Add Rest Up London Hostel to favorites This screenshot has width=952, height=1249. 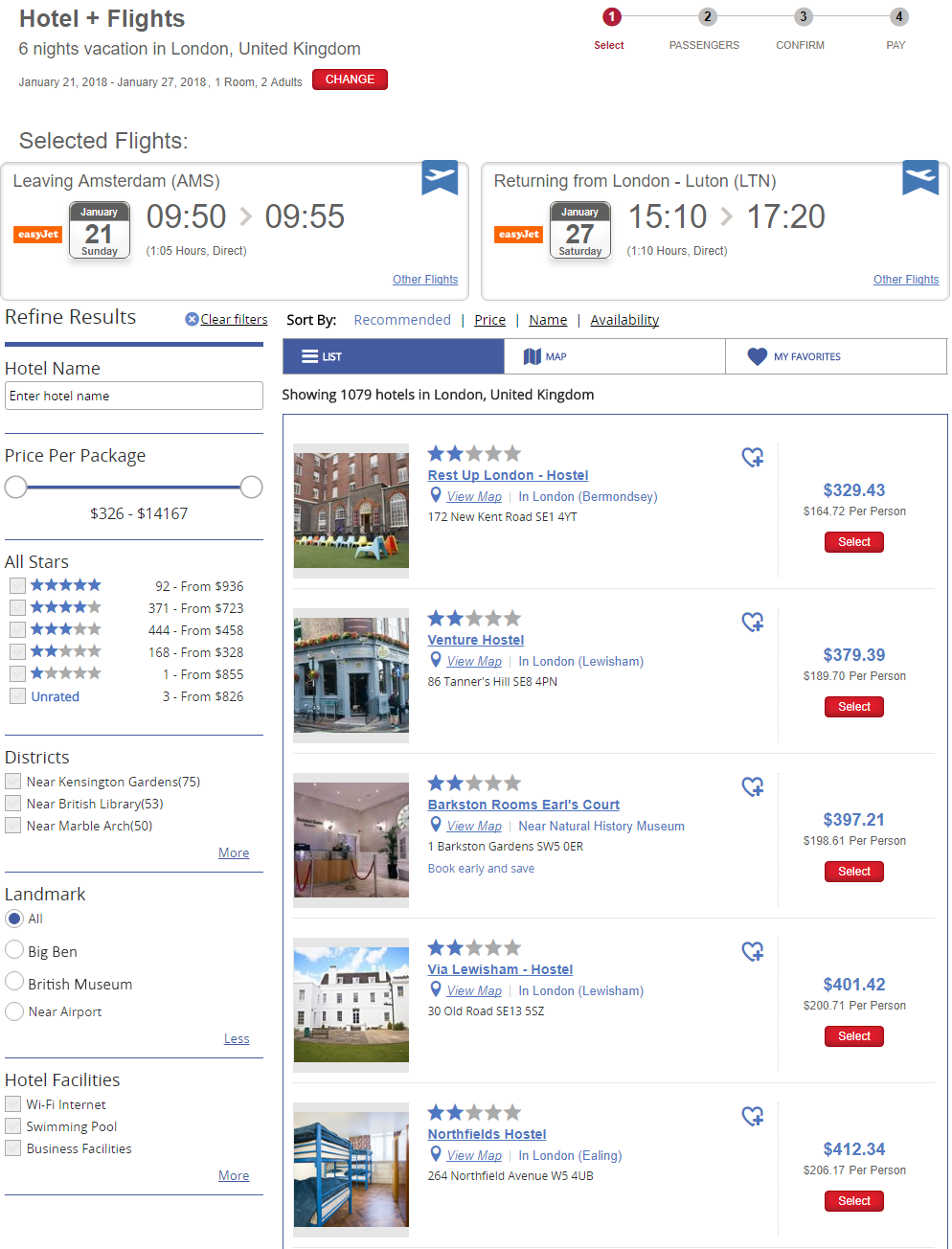[753, 458]
